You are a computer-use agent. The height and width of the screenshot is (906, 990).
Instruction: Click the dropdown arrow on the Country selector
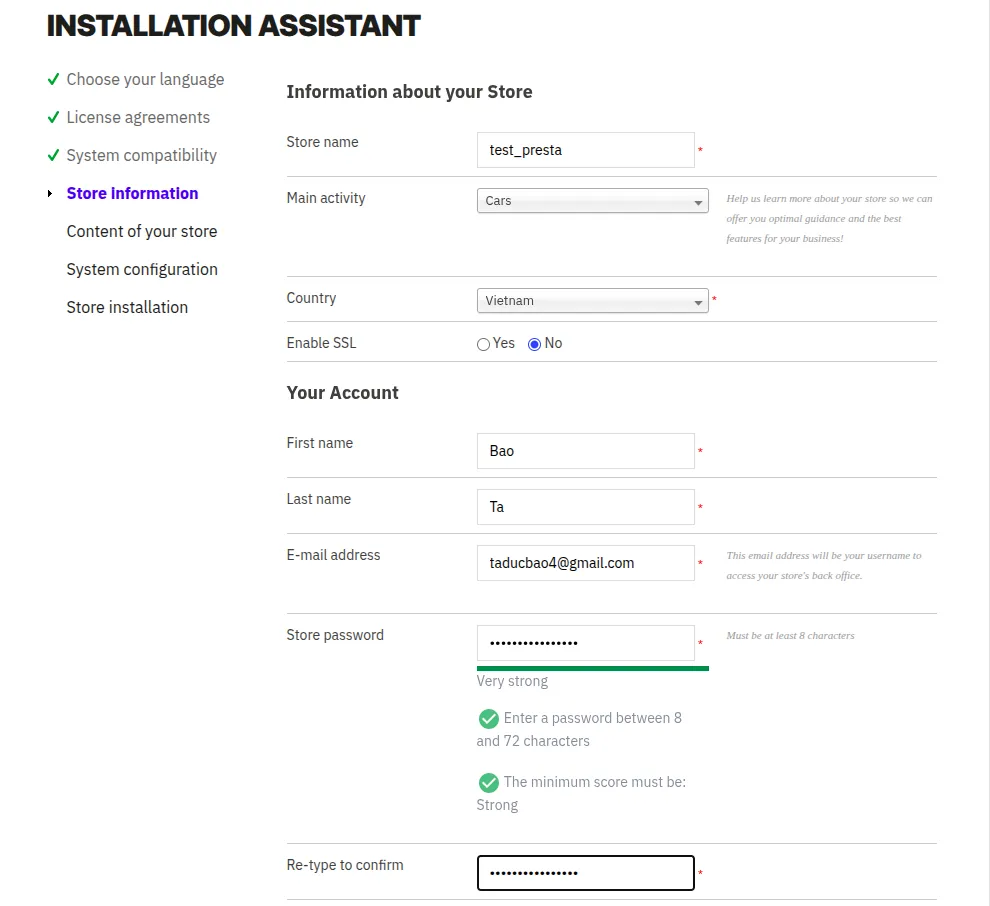click(x=699, y=300)
